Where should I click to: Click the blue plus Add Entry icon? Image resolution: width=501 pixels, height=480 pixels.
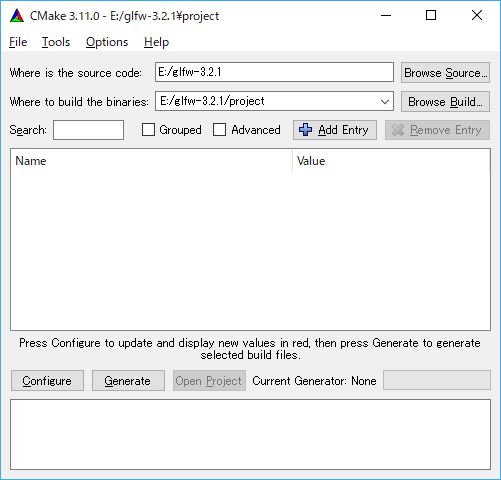pyautogui.click(x=305, y=130)
